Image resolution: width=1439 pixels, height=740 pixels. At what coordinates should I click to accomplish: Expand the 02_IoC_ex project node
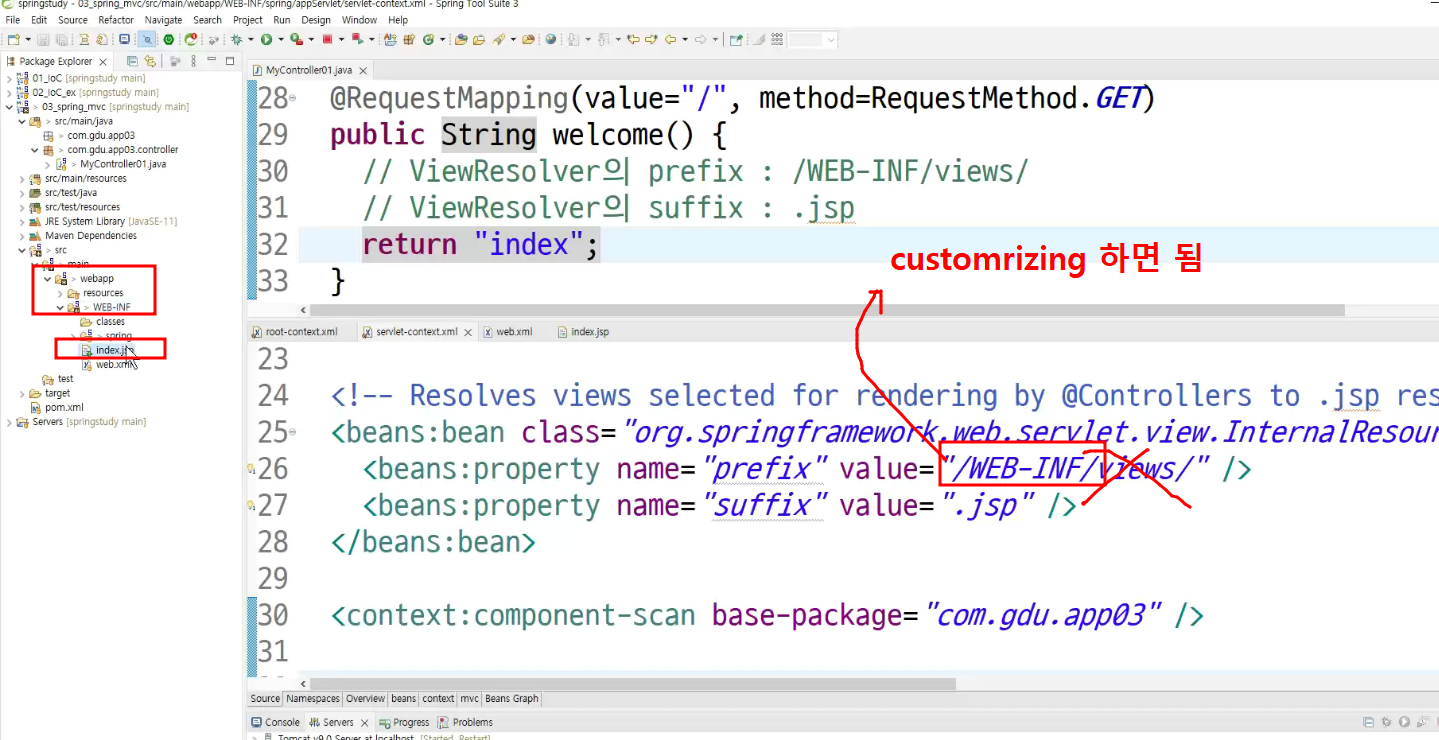9,92
